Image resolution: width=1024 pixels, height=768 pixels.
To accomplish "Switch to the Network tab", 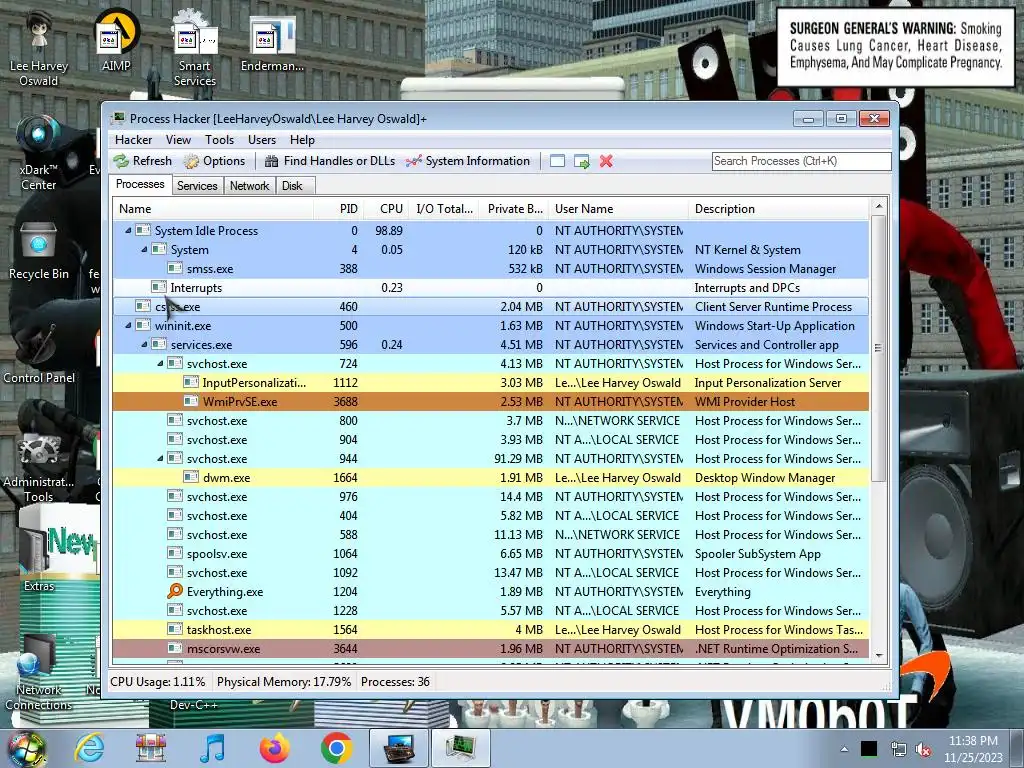I will pos(249,185).
